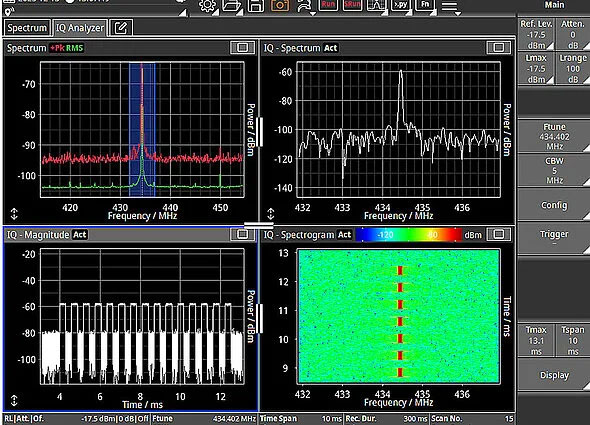Open Ref. Lev. -17.5 dBm setting
The height and width of the screenshot is (425, 590).
point(536,35)
